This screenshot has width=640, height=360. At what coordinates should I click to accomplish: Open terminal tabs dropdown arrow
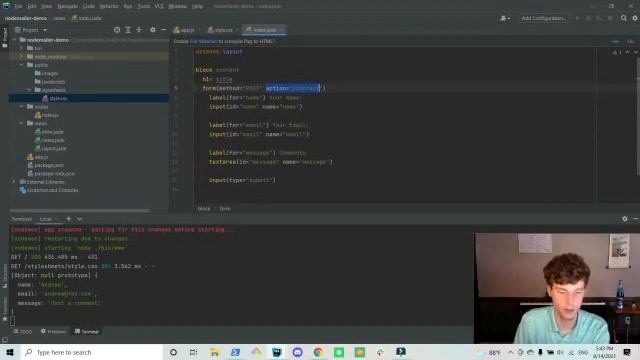[x=80, y=219]
